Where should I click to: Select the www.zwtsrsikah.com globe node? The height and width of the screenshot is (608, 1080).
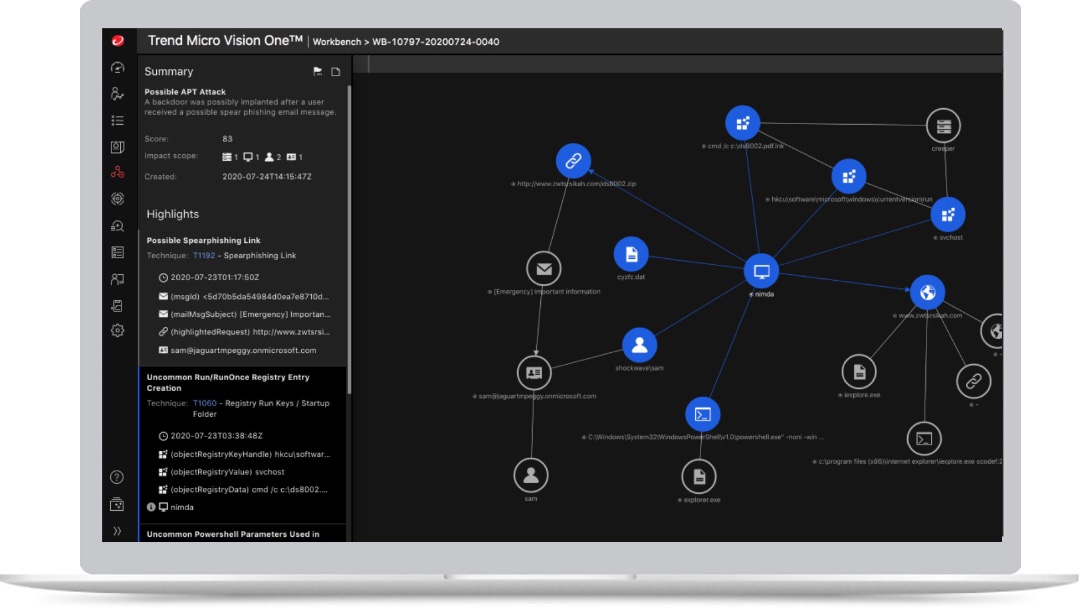[x=927, y=293]
